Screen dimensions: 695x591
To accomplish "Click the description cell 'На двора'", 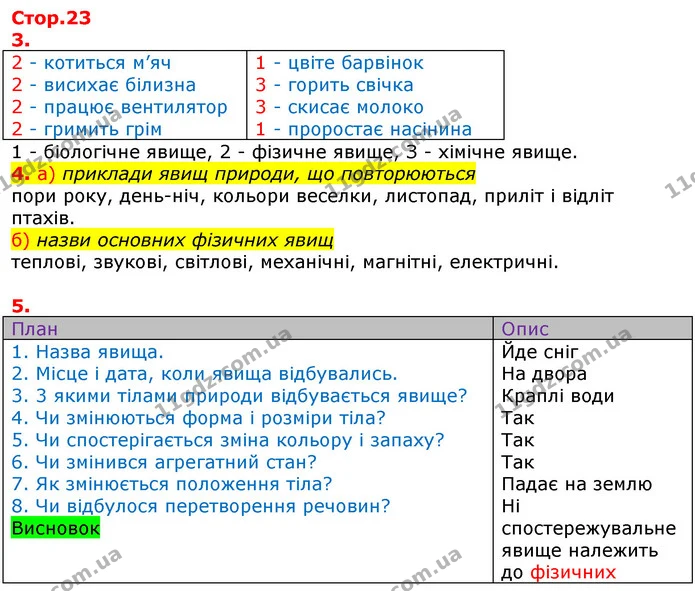I will tap(544, 374).
